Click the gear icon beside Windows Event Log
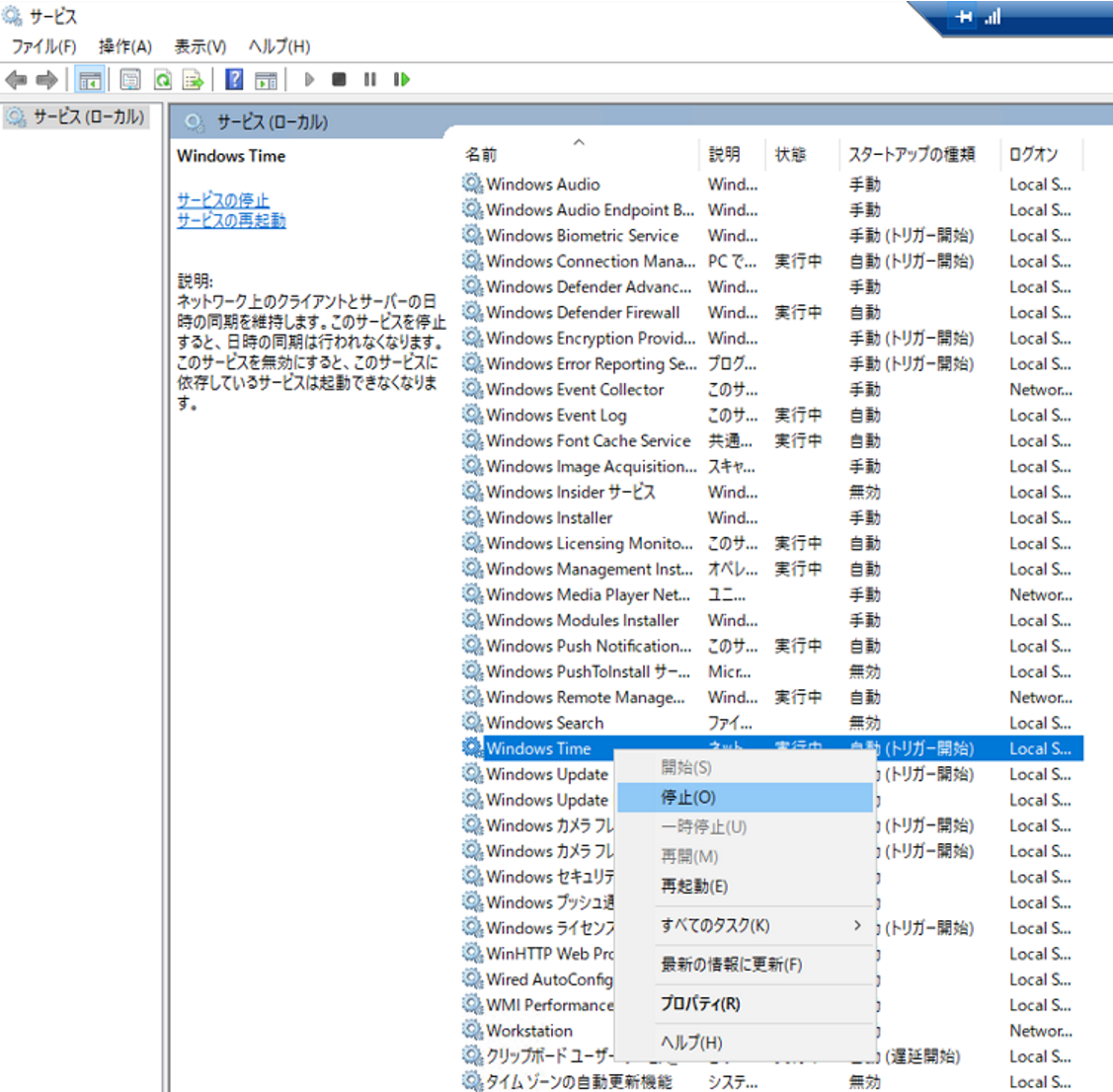The height and width of the screenshot is (1092, 1113). [x=472, y=415]
